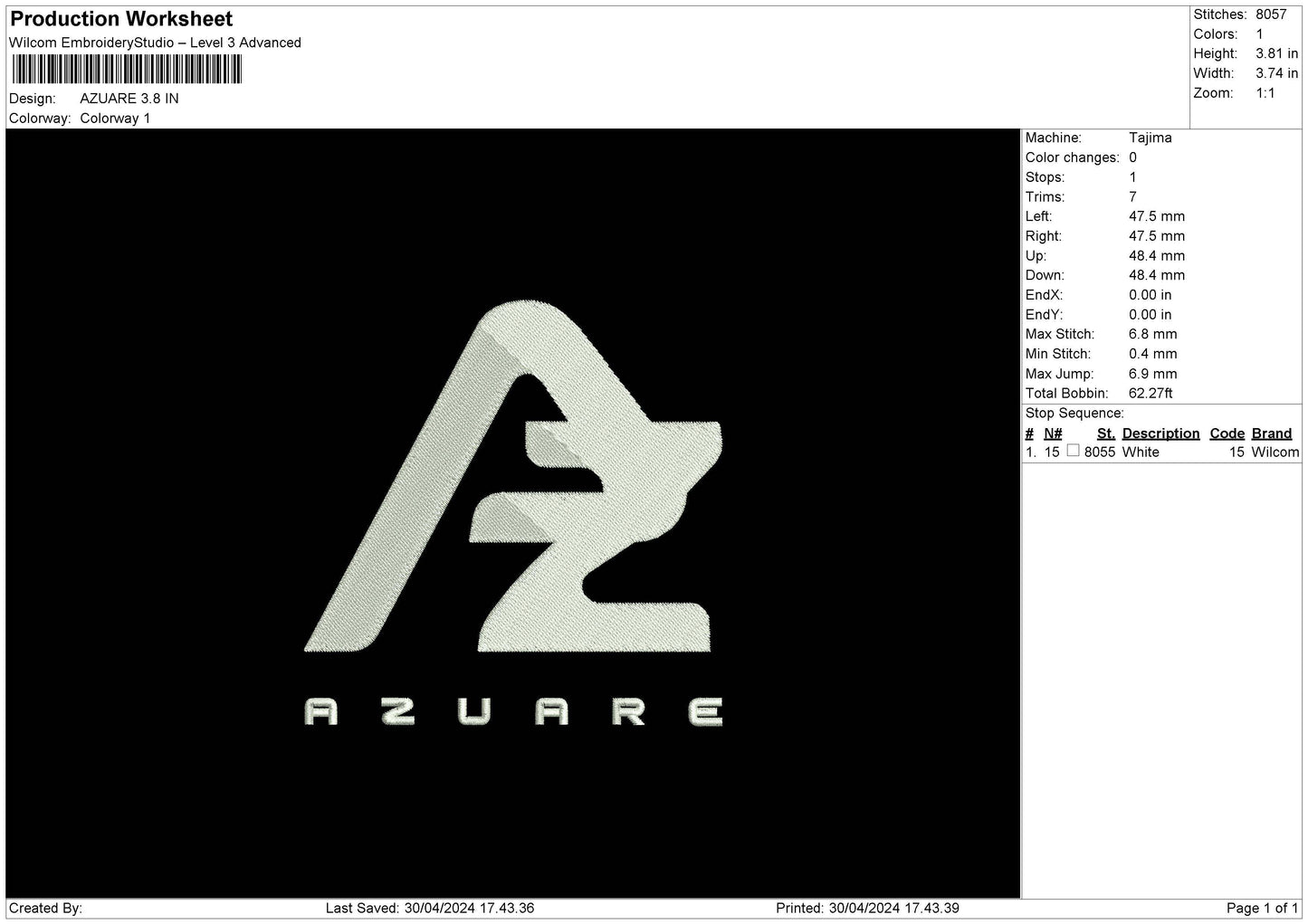Click the 'Last Saved: 30/04/2024 17.43.36' text

[x=430, y=908]
